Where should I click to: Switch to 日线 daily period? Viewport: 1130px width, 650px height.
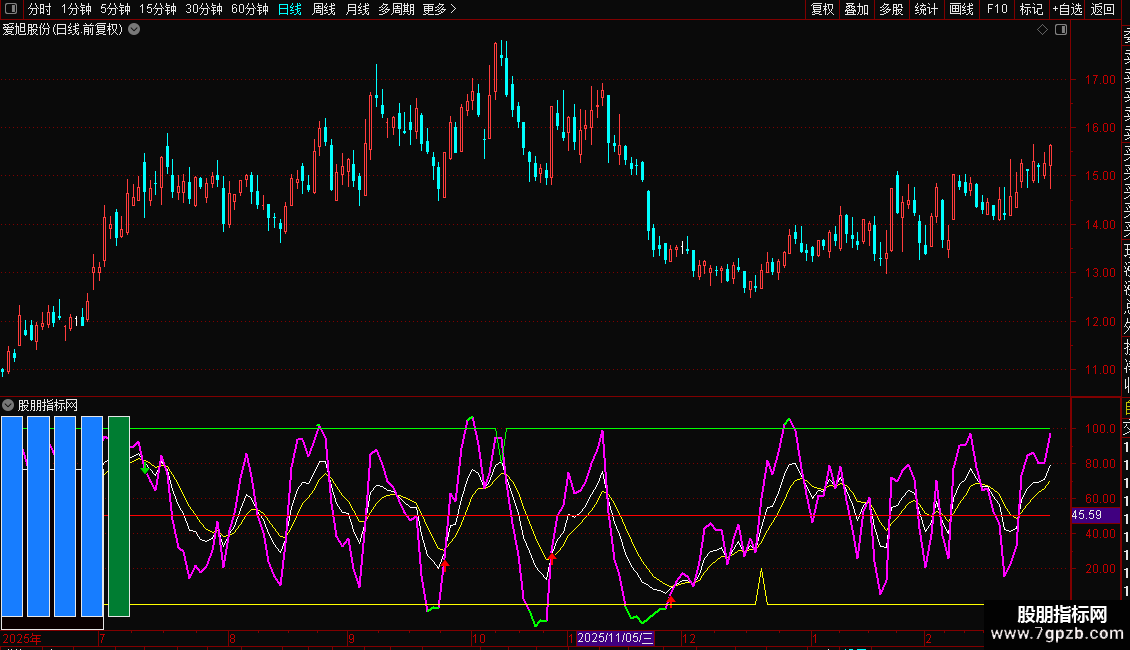point(289,9)
